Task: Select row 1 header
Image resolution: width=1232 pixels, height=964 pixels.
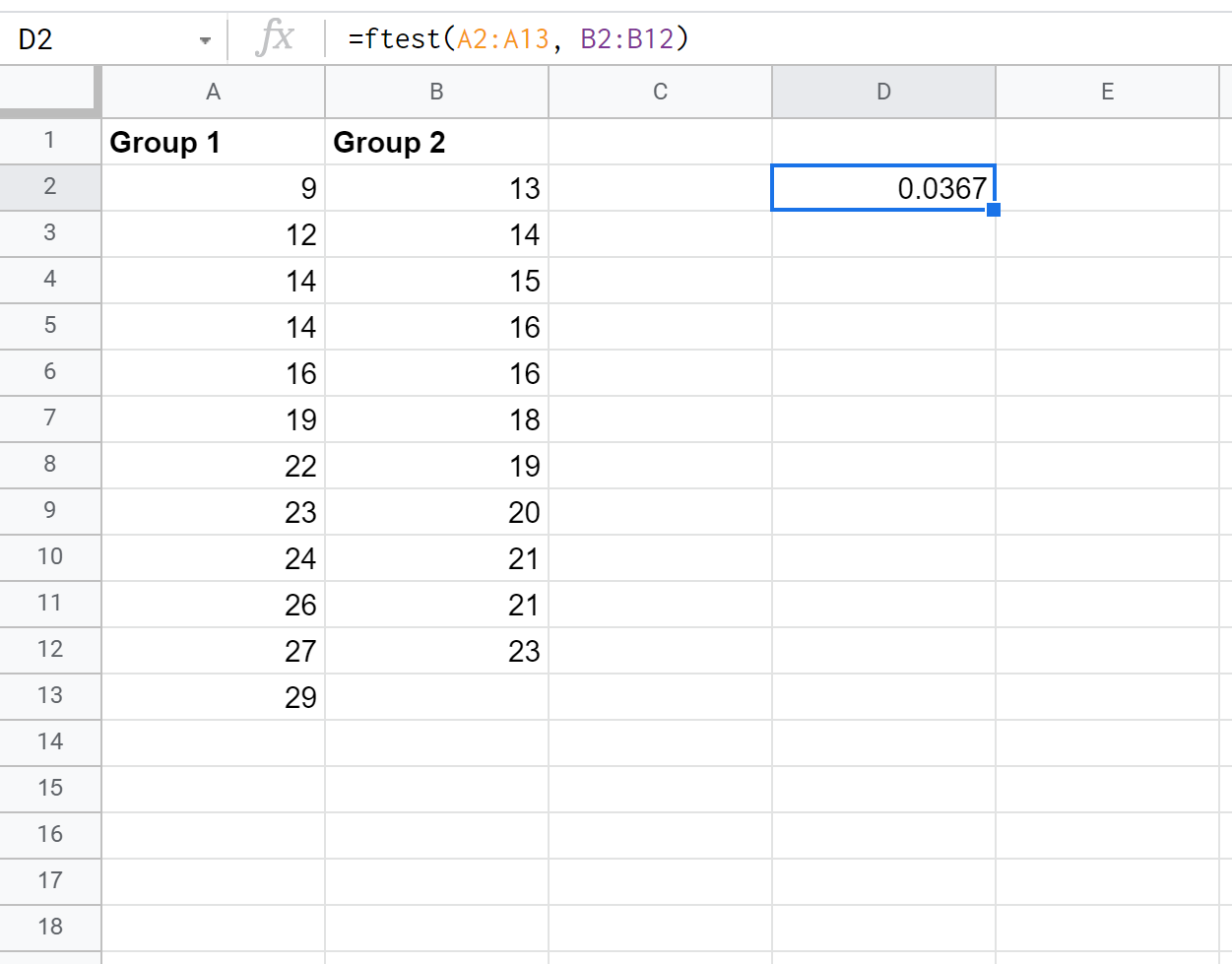Action: pos(49,142)
